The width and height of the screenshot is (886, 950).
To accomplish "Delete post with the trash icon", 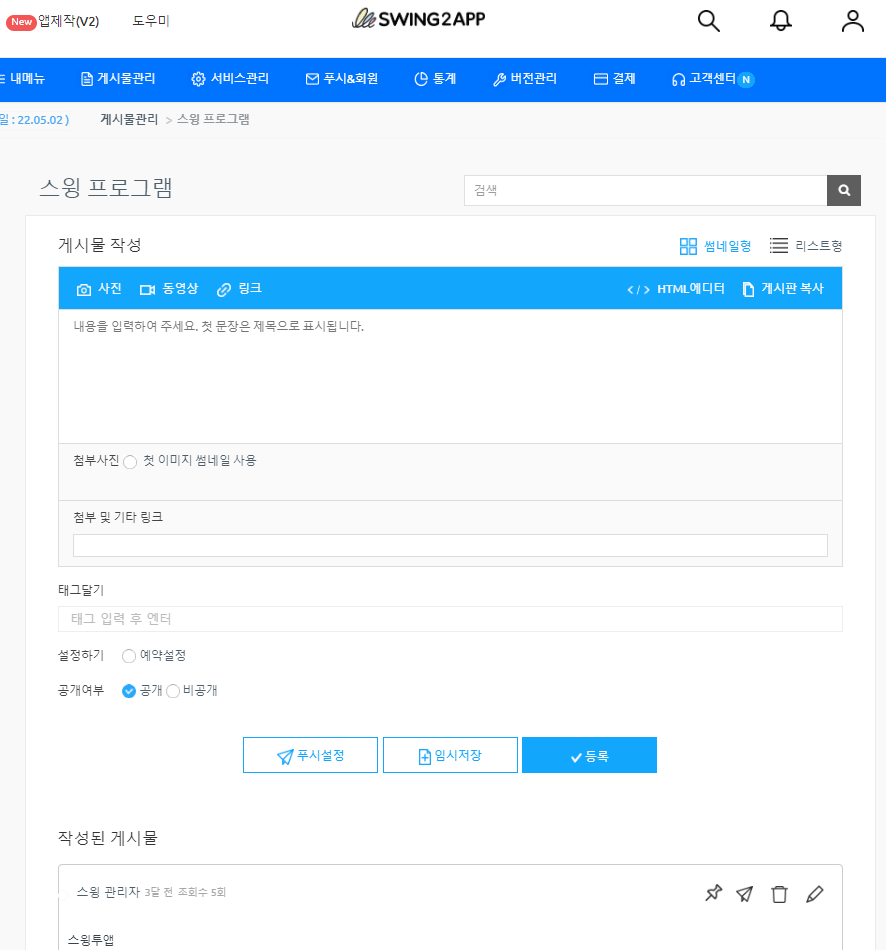I will 779,894.
